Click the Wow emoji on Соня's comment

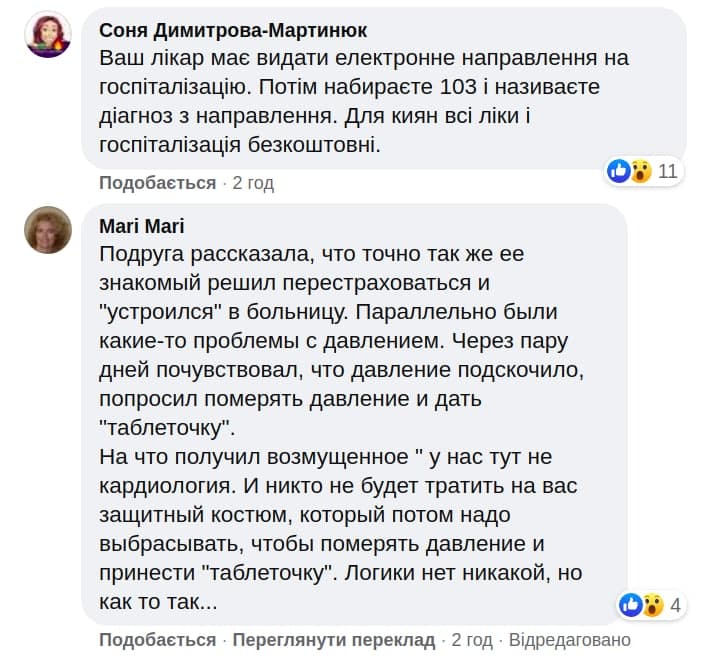coord(640,171)
